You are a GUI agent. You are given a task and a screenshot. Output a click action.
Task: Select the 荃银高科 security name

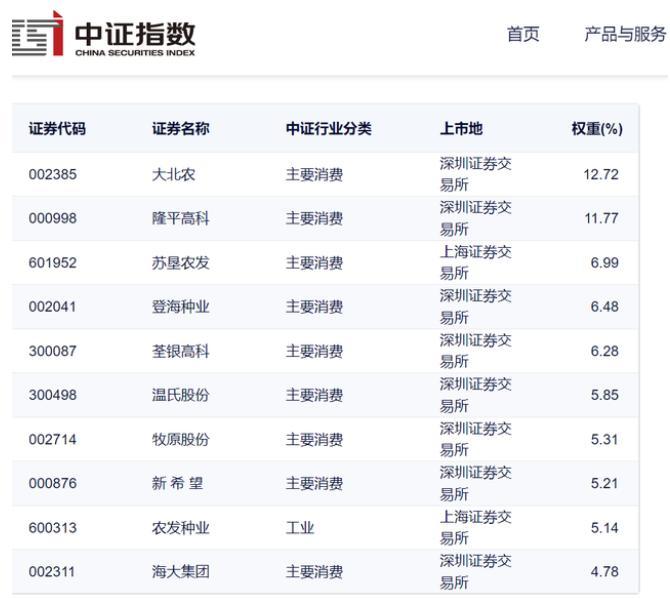(180, 351)
